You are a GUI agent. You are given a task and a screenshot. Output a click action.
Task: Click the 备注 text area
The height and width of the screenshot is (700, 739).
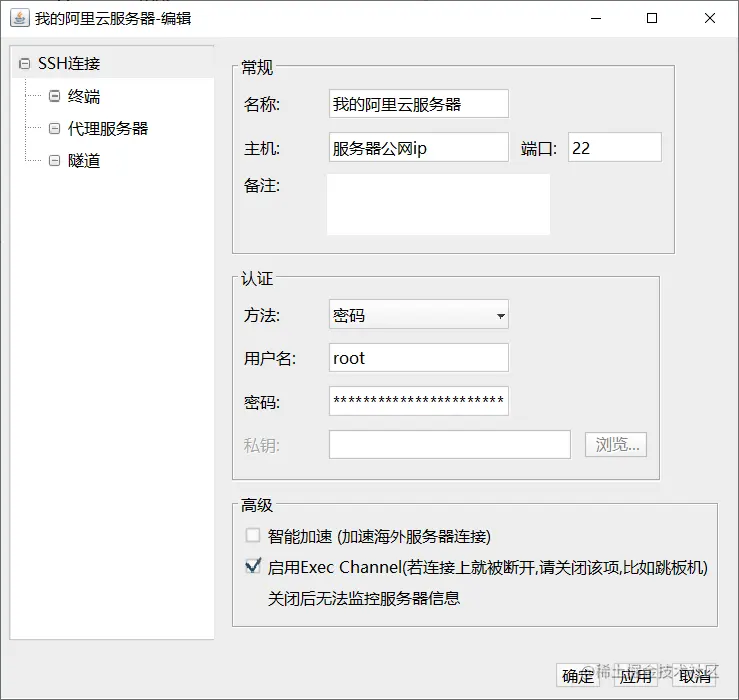click(438, 204)
